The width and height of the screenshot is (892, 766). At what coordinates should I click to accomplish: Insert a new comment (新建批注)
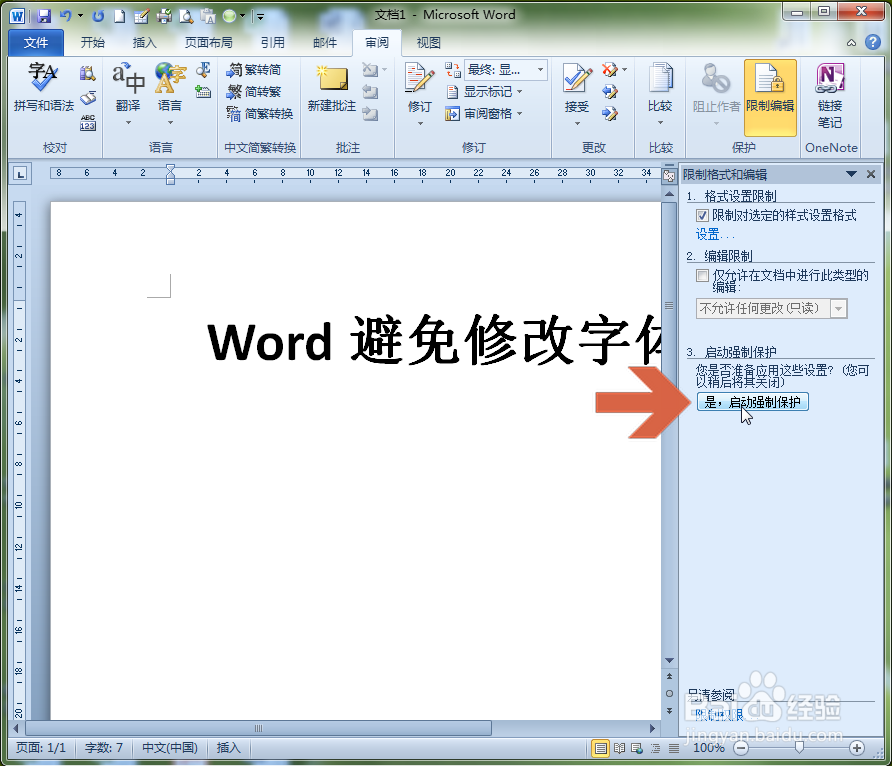332,88
